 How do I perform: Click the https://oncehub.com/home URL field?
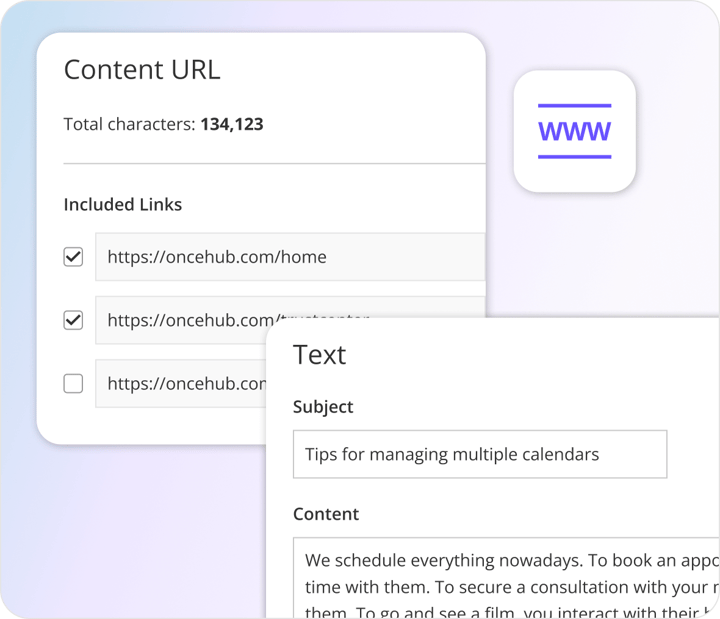click(x=289, y=257)
